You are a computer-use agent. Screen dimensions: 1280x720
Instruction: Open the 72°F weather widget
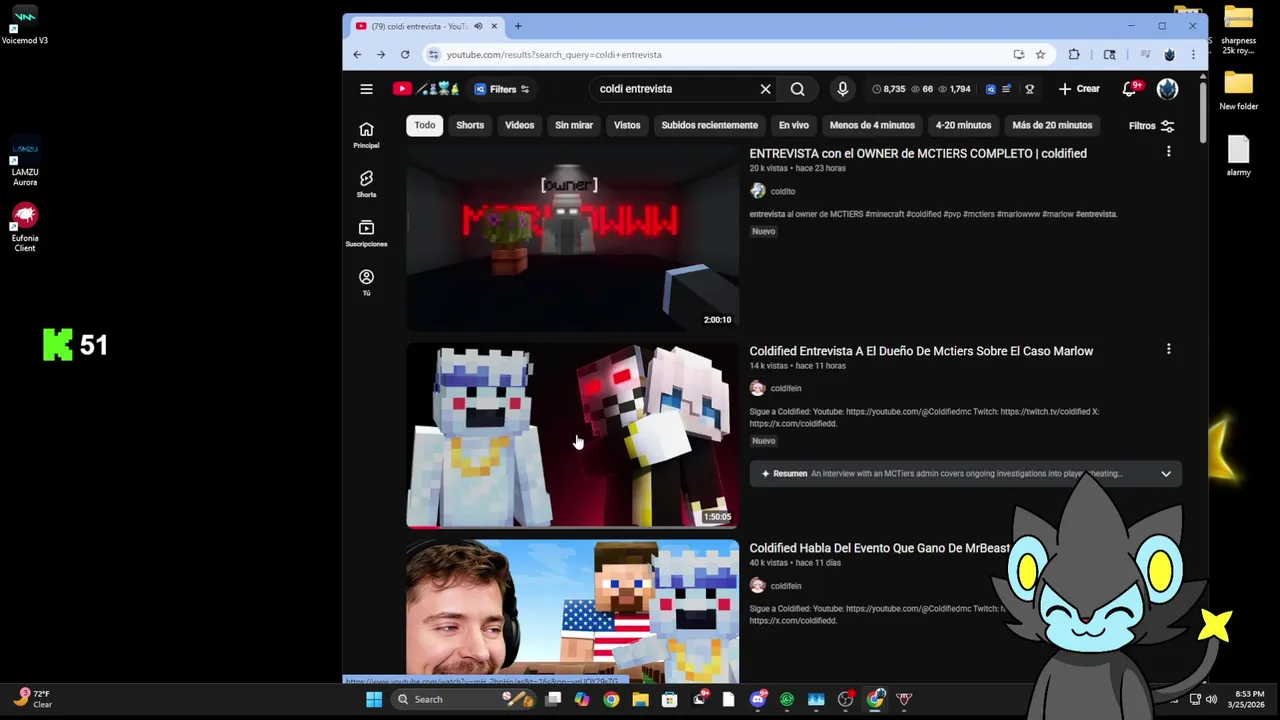pyautogui.click(x=33, y=699)
